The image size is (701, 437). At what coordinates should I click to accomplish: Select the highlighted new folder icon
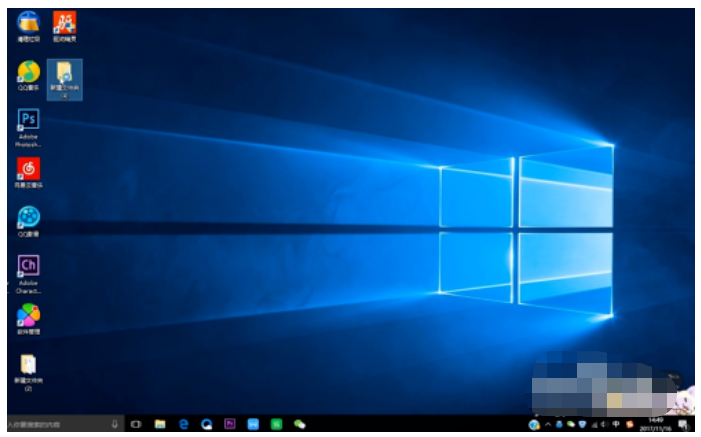click(x=64, y=75)
